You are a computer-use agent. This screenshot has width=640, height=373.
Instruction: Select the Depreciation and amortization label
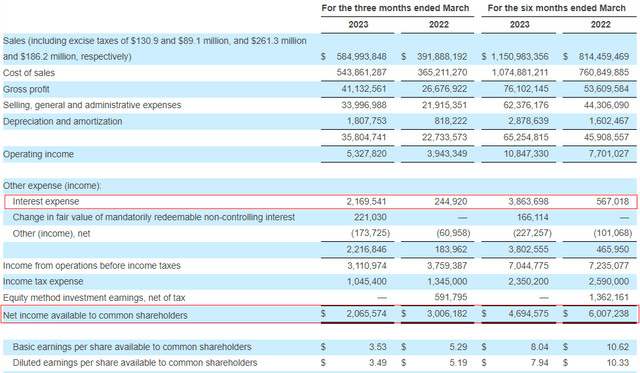pyautogui.click(x=62, y=122)
